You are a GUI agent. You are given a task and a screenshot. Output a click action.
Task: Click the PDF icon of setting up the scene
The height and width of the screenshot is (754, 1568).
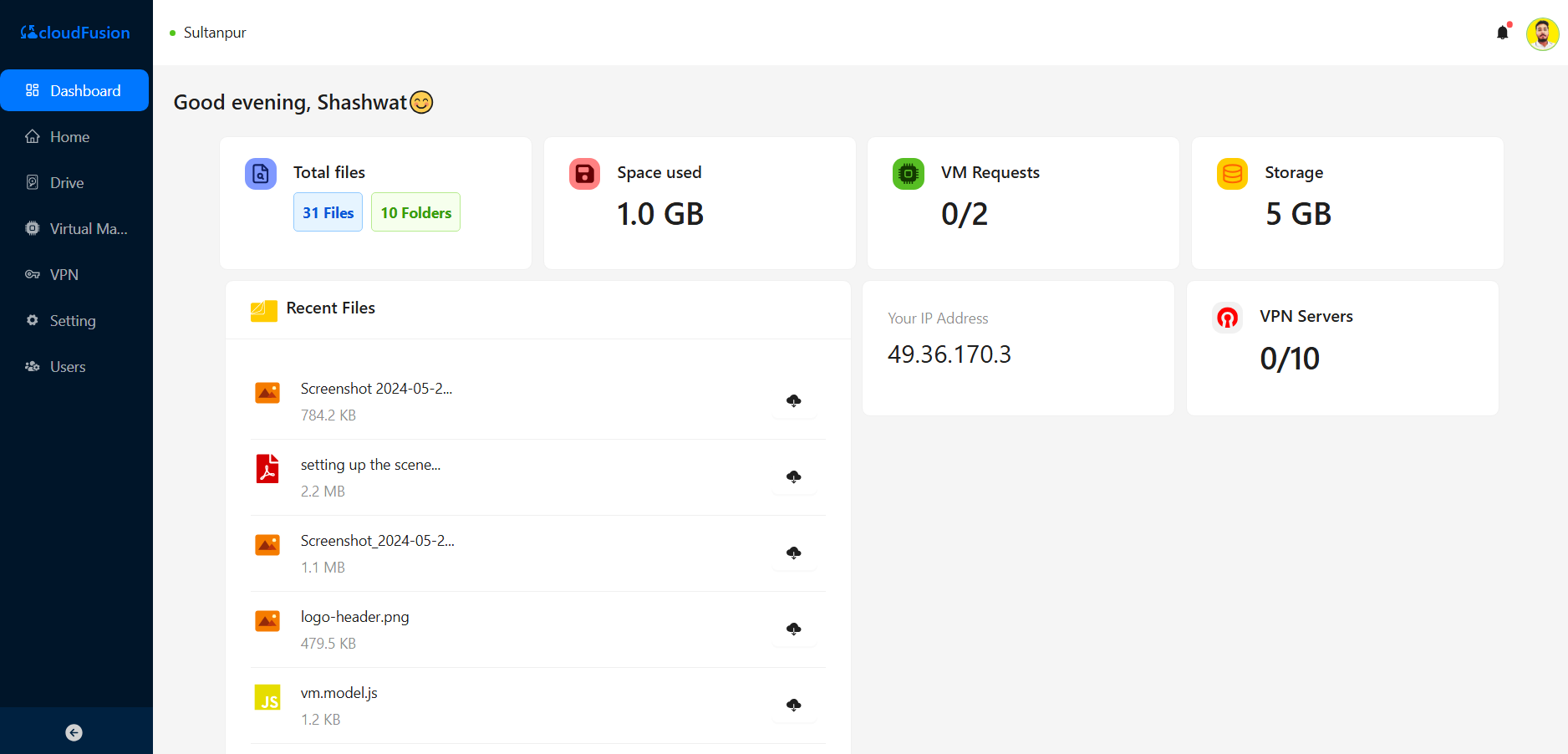[x=267, y=469]
